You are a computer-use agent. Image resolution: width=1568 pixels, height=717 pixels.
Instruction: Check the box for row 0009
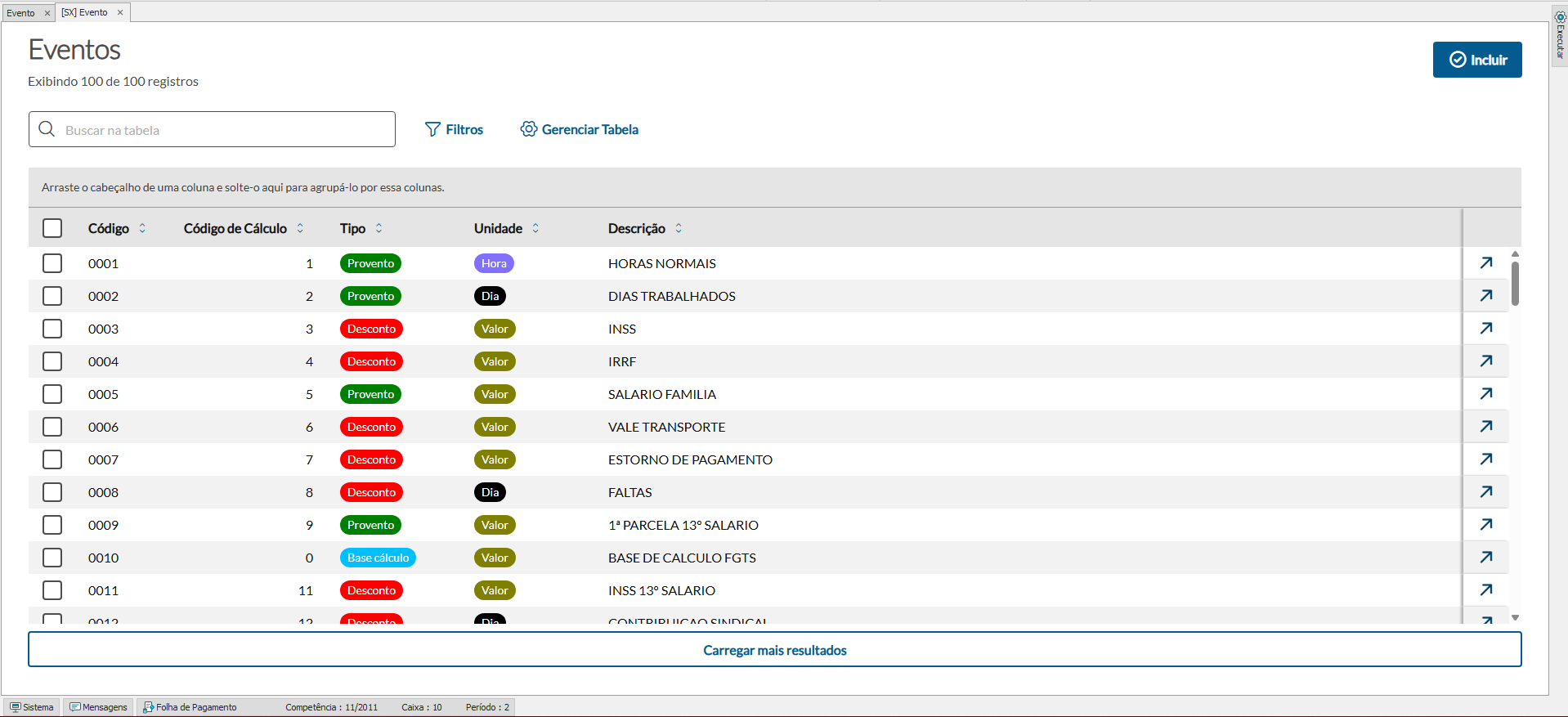52,525
